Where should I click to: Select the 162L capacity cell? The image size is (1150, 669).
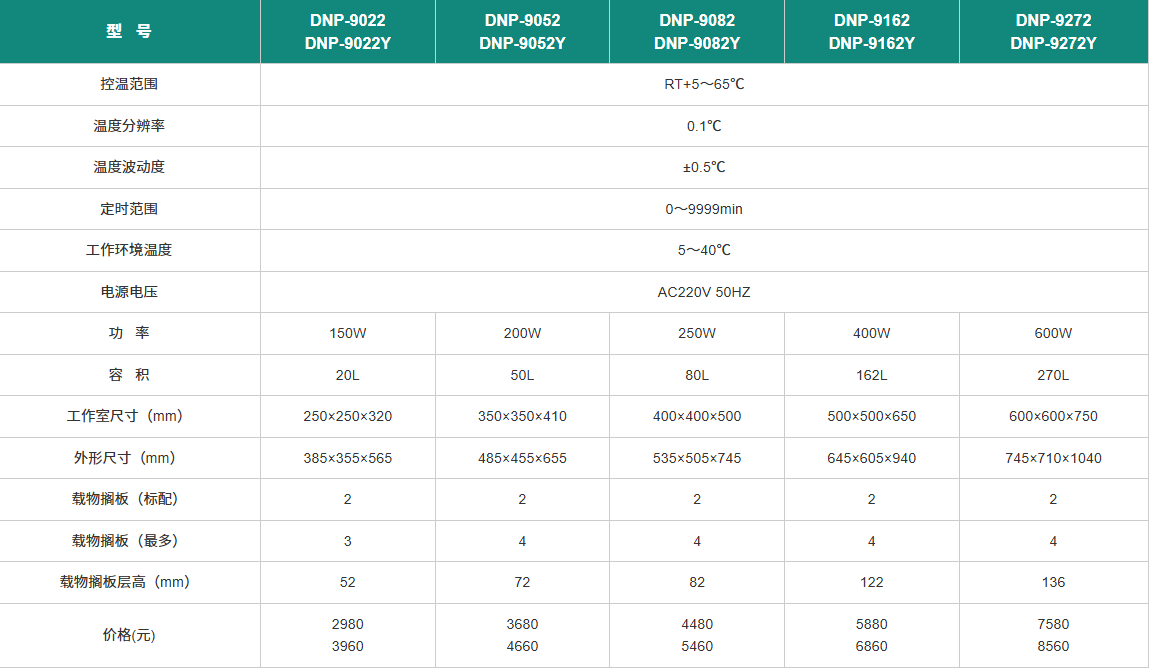(x=871, y=375)
